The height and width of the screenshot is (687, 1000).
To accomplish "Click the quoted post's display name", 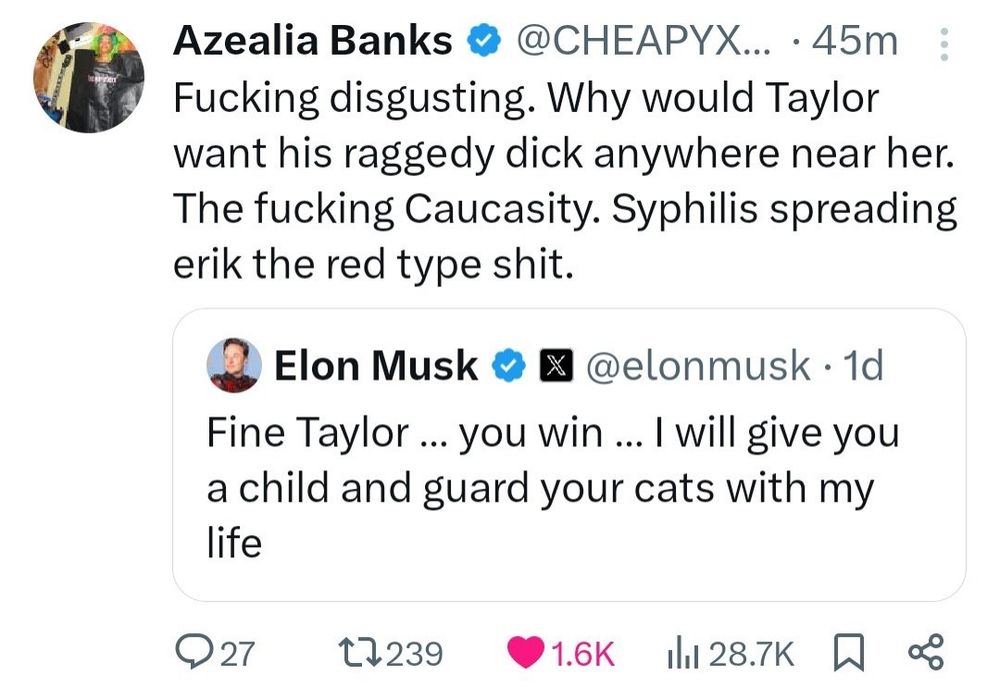I will pos(376,366).
